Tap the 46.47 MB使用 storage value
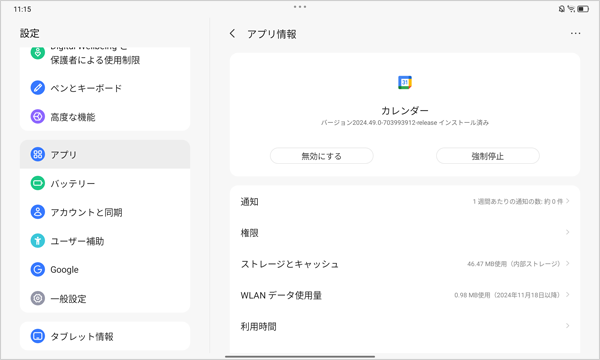The image size is (600, 360). (x=514, y=264)
